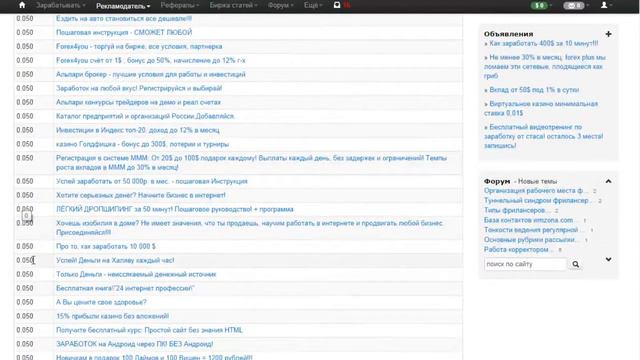The width and height of the screenshot is (640, 360).
Task: Open the Ещё dropdown menu
Action: [313, 5]
